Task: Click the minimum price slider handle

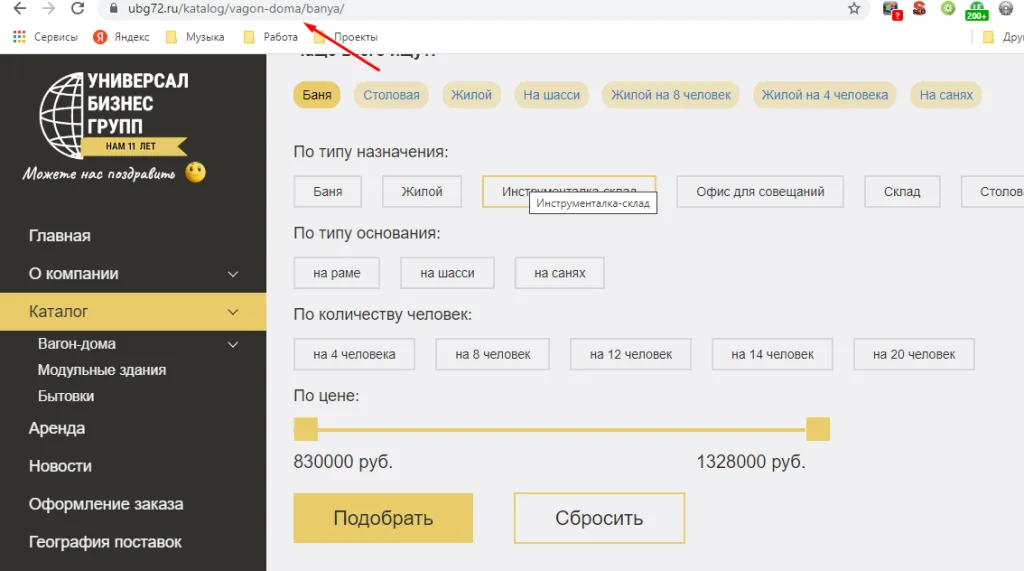Action: (x=306, y=429)
